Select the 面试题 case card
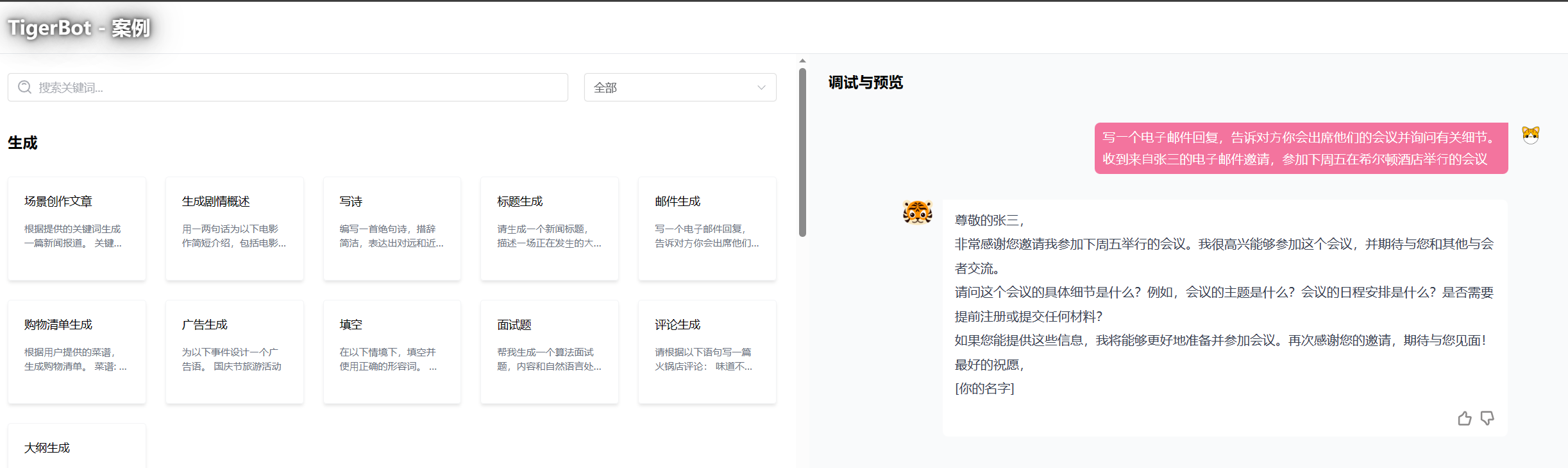Viewport: 1568px width, 468px height. click(x=550, y=352)
